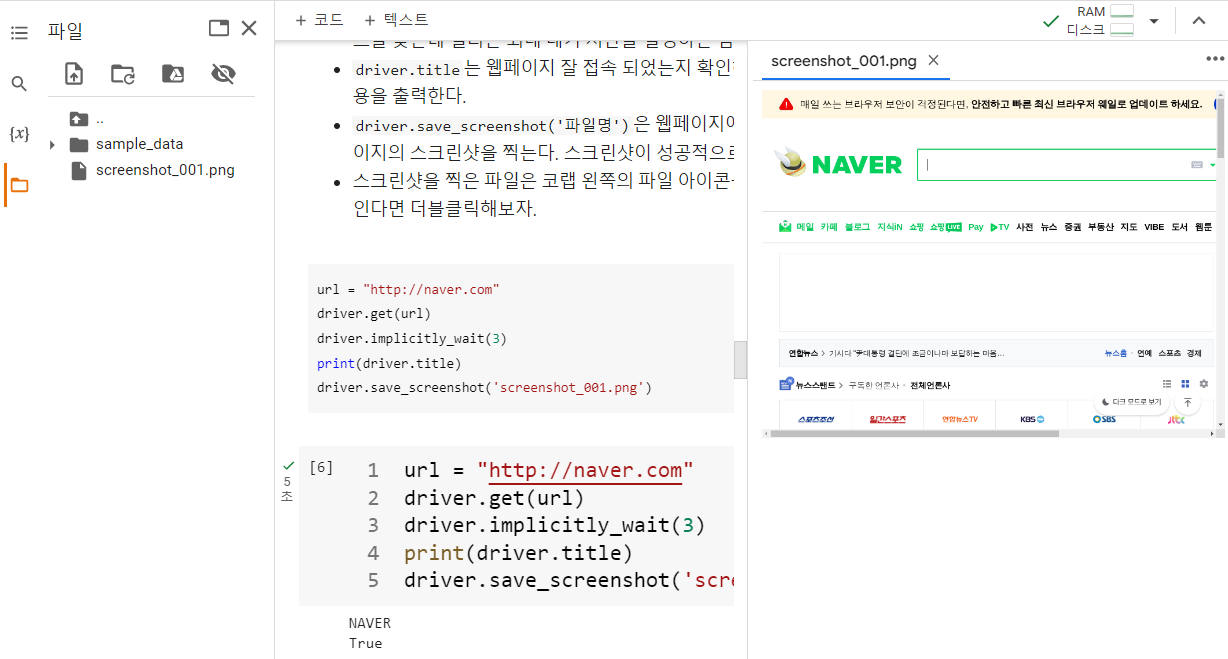This screenshot has width=1228, height=659.
Task: Open the preview pane more options menu
Action: [x=1215, y=59]
